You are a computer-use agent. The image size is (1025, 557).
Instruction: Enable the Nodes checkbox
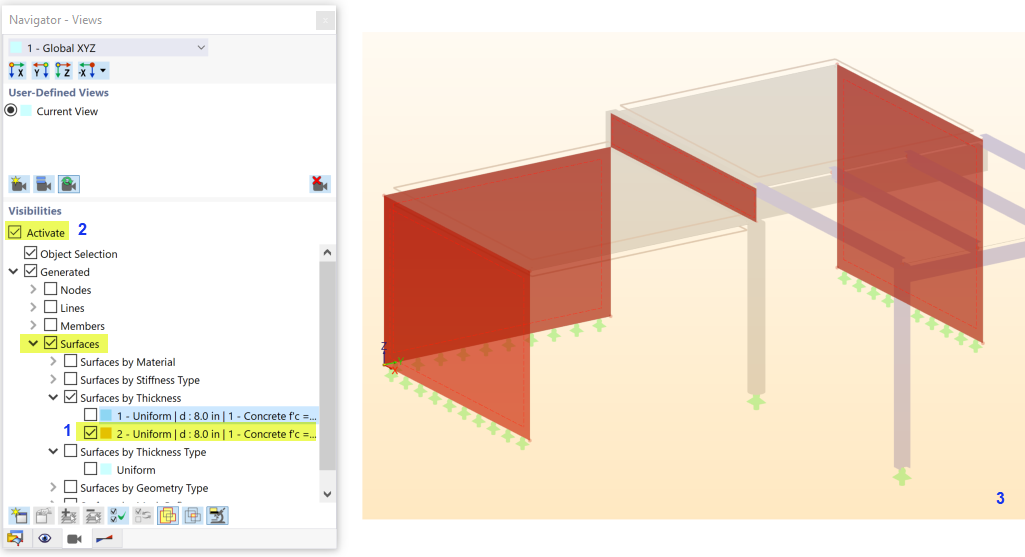(51, 289)
